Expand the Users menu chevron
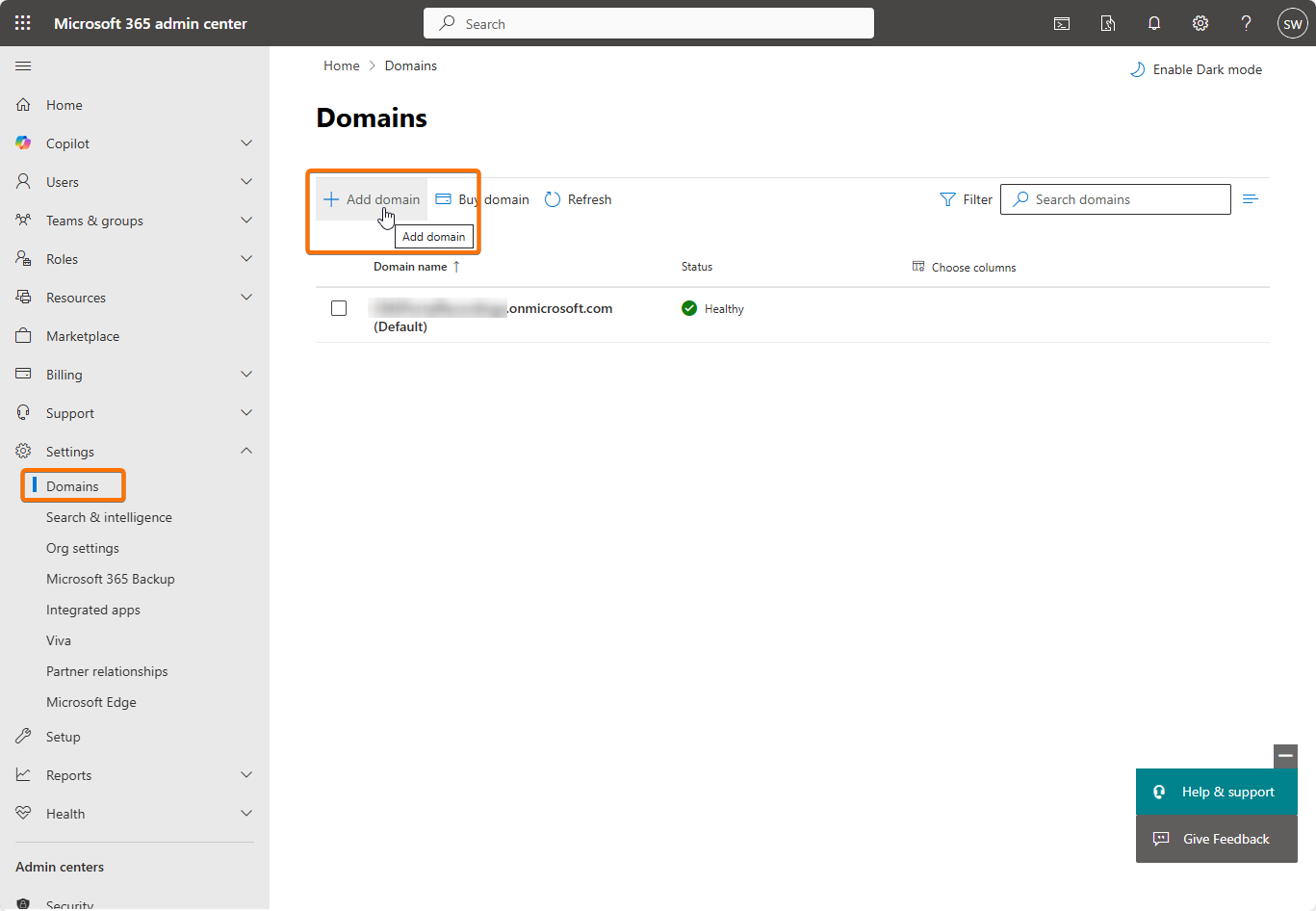Screen dimensions: 1316x911 pos(246,181)
